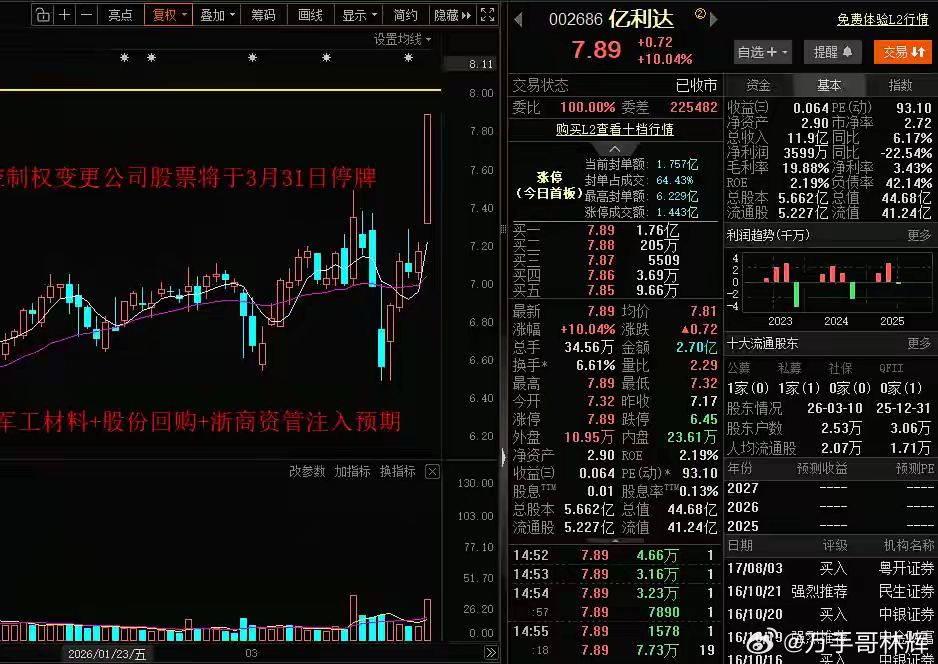Click the 14:52 trade tick row
Screen dimensions: 938x664
(x=615, y=556)
